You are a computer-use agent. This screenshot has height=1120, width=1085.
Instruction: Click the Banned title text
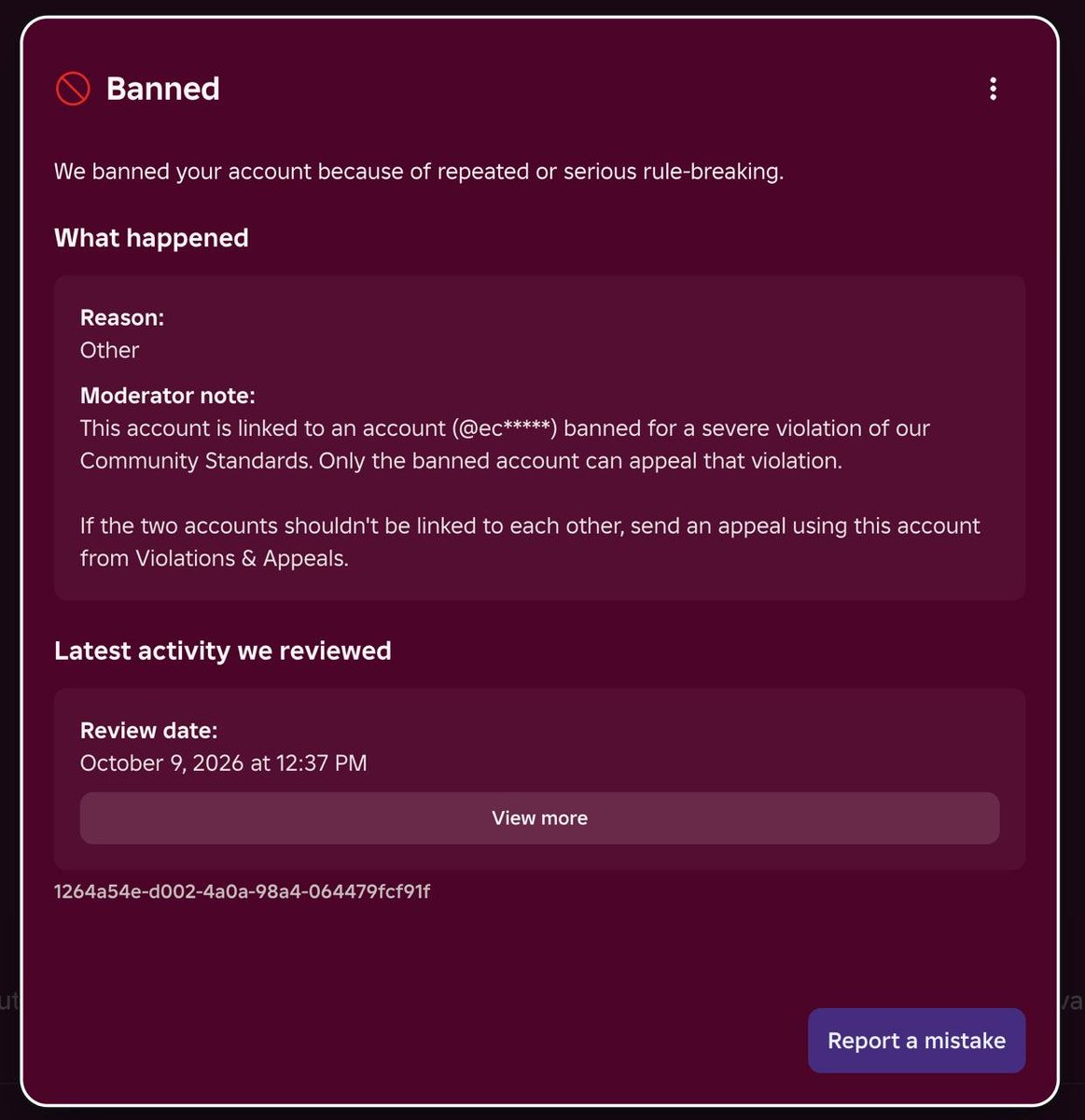[x=163, y=89]
